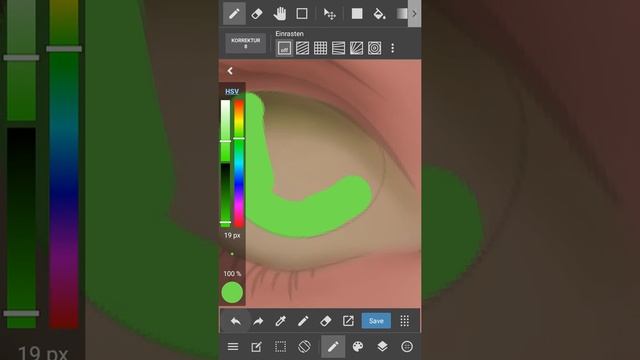Adjust the dark value slider bar

click(x=226, y=195)
